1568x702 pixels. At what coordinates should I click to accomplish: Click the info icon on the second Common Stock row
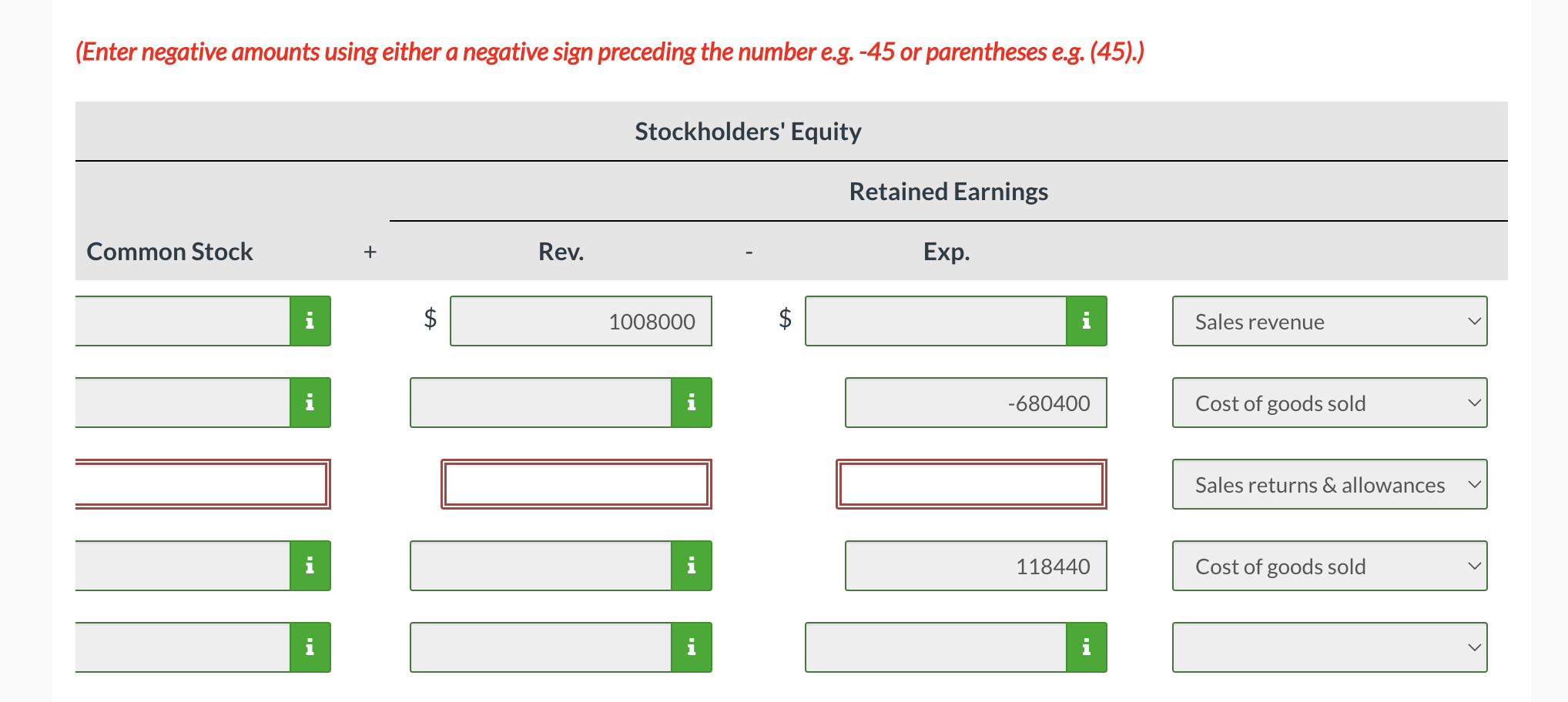click(x=309, y=403)
